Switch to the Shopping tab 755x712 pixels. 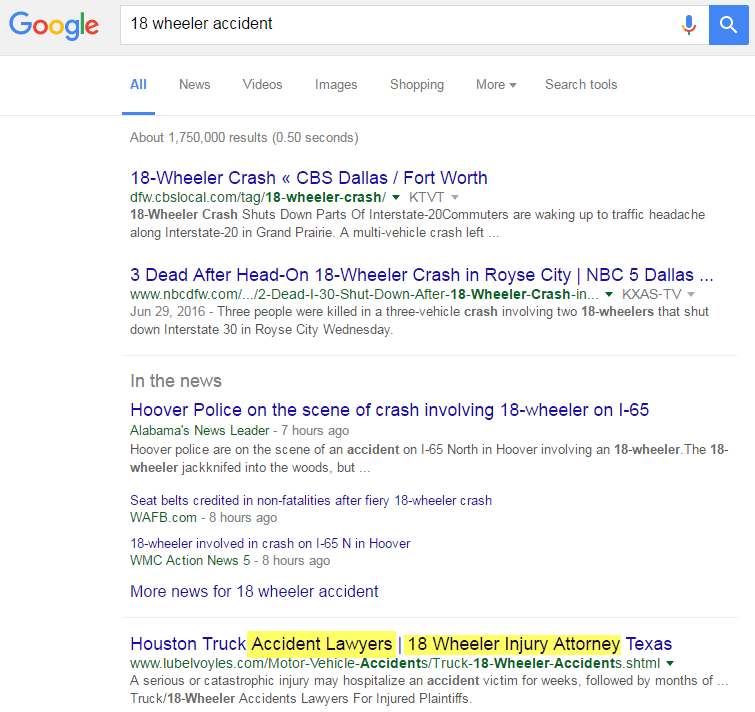click(417, 85)
